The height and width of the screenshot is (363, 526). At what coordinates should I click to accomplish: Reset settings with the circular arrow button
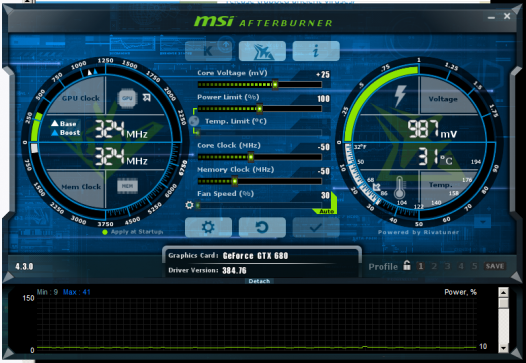pos(262,227)
